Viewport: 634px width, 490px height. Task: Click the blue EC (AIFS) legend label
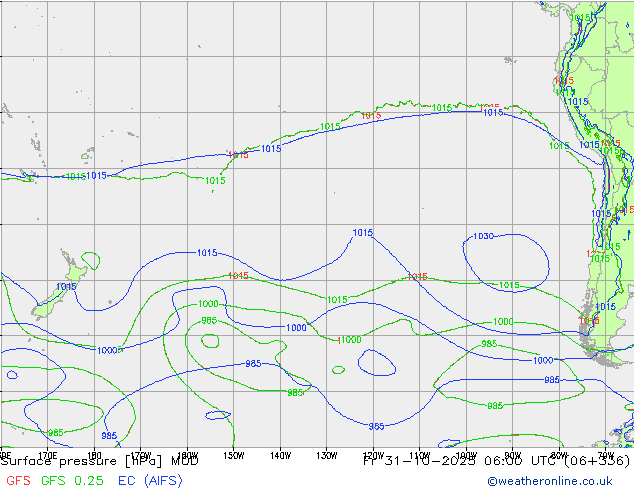click(150, 480)
